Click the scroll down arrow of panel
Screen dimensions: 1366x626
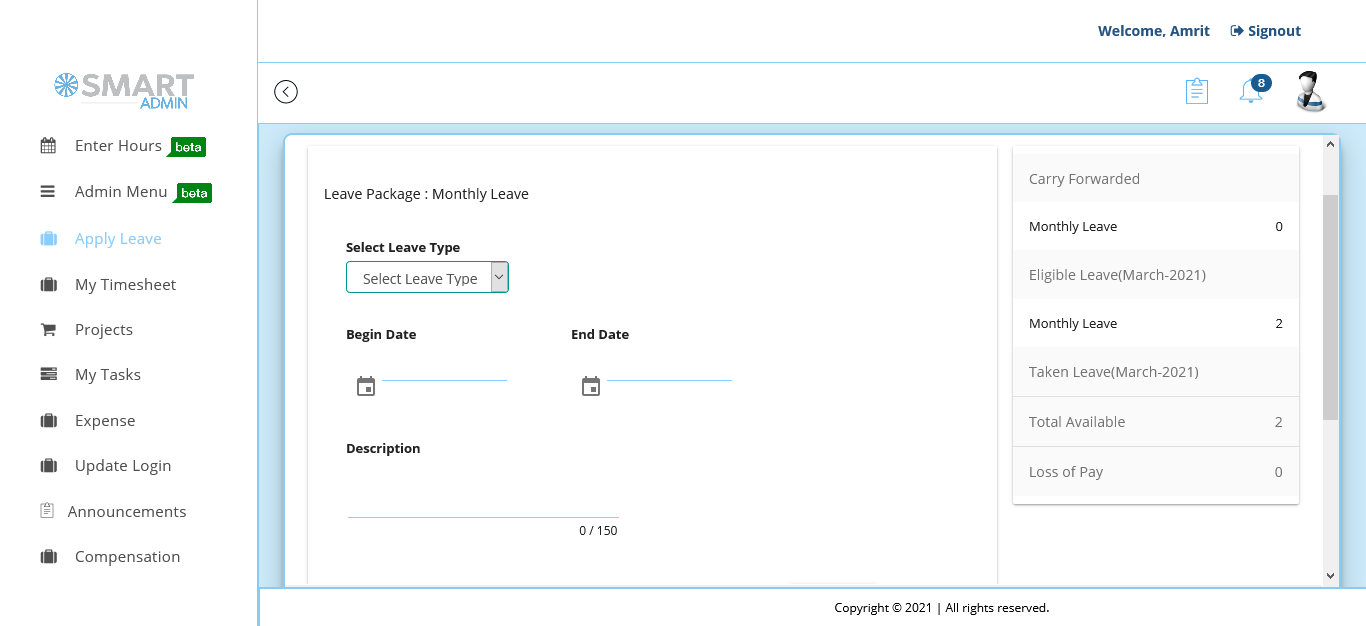1330,575
